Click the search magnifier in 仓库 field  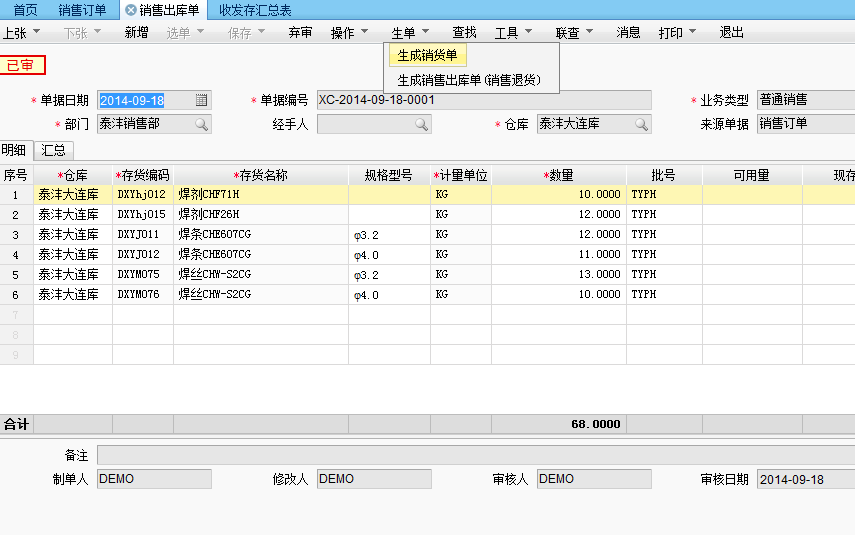tap(640, 124)
